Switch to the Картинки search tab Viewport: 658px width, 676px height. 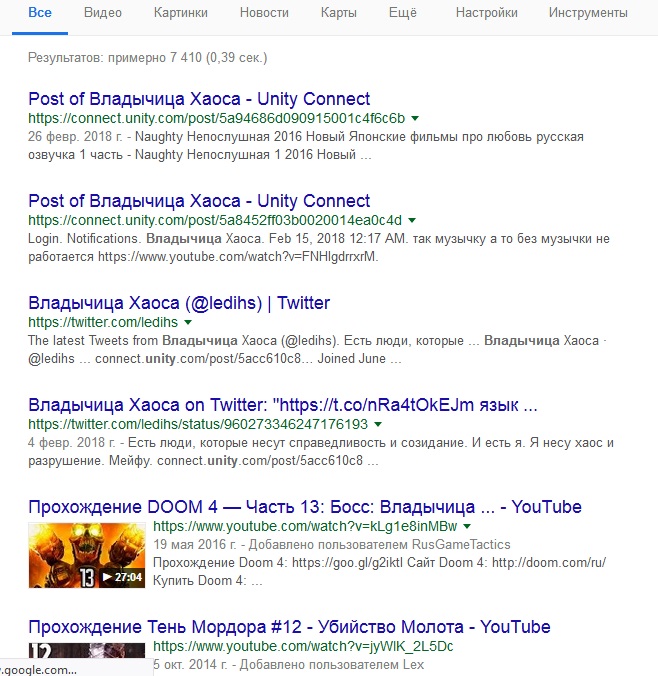tap(181, 13)
